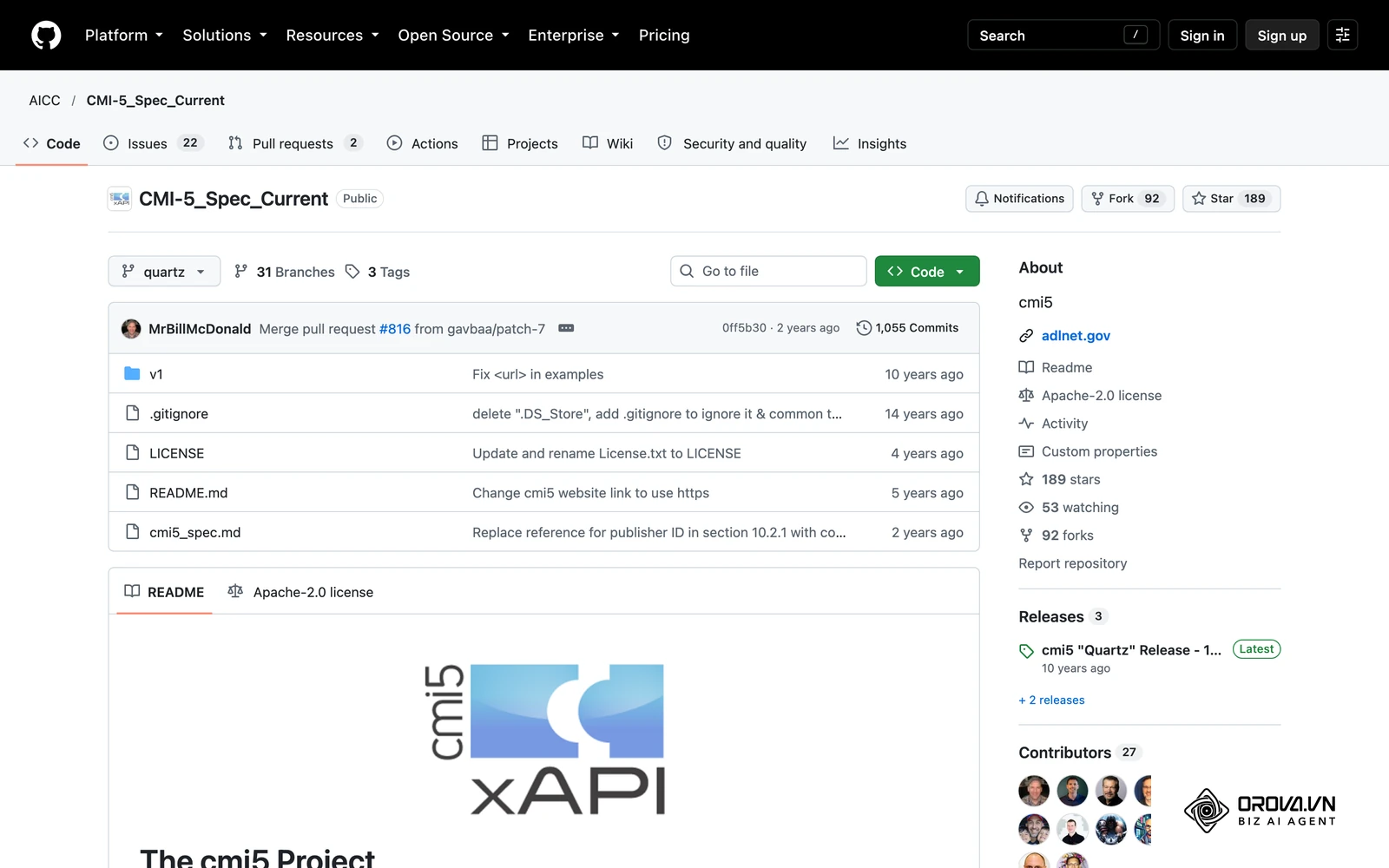
Task: Click the header Search box
Action: 1063,36
